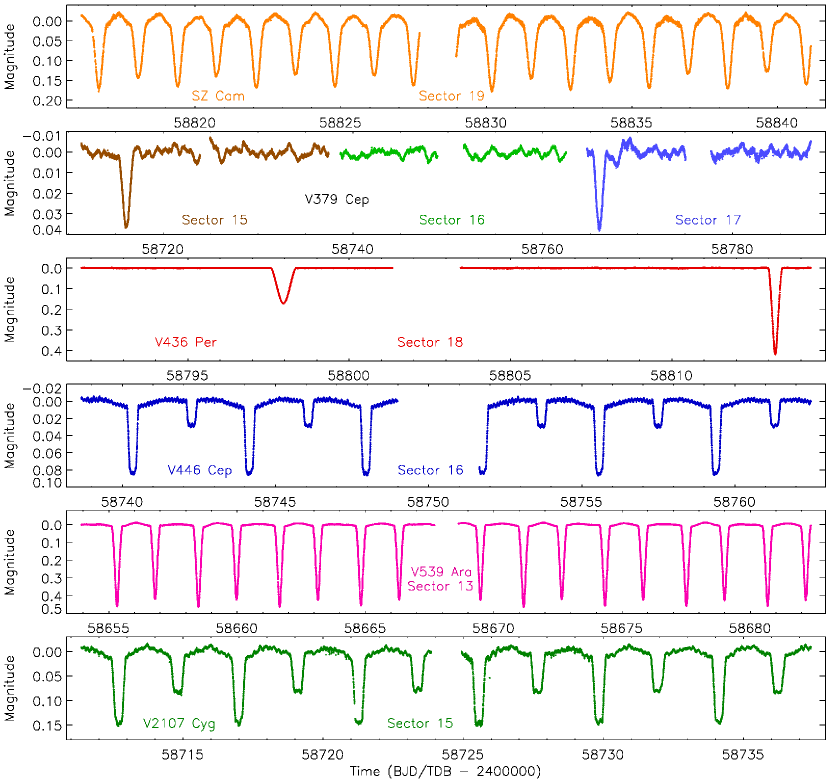Select the "58840" time tick label
The width and height of the screenshot is (830, 779).
tap(777, 123)
